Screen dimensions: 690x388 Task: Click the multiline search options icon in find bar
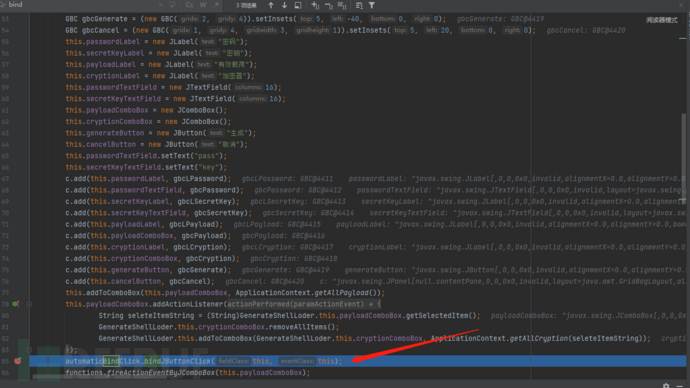[x=359, y=5]
